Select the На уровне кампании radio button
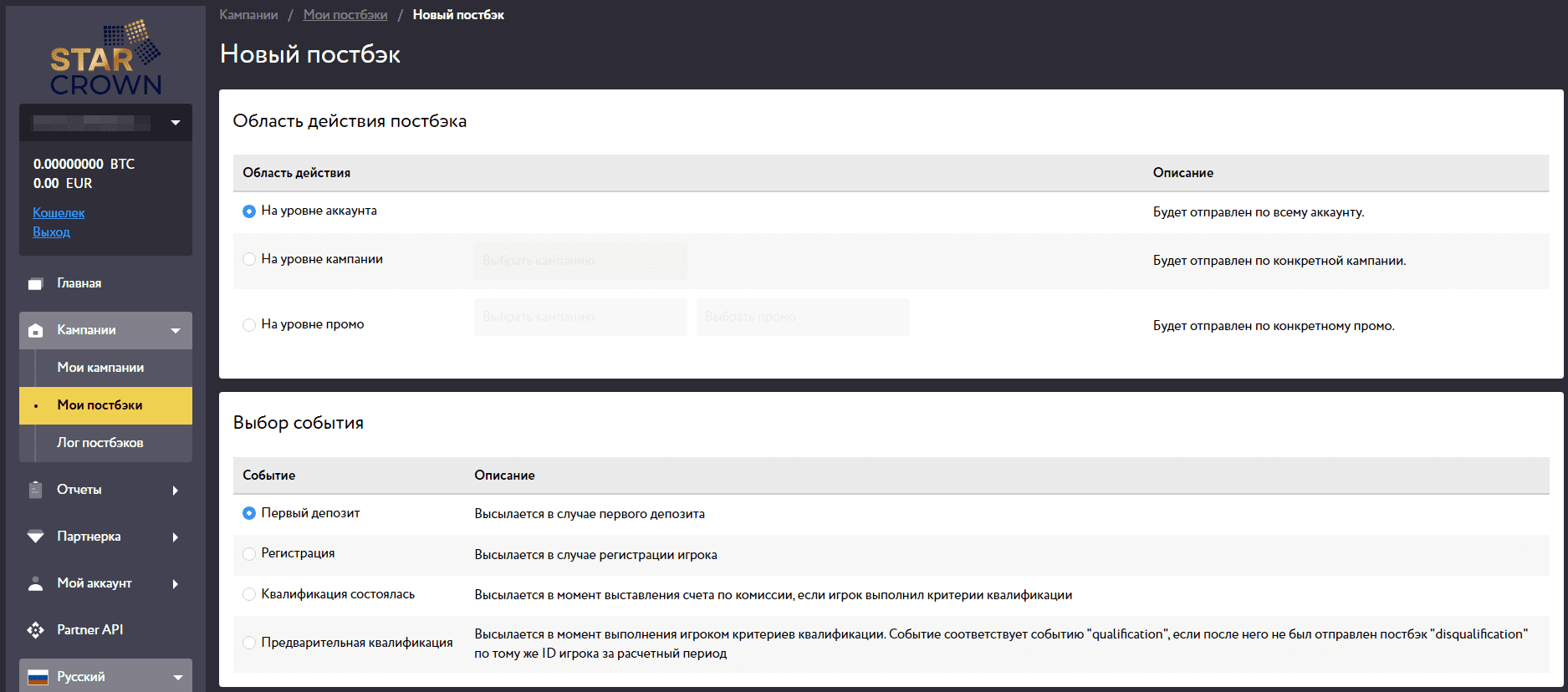 (x=249, y=259)
